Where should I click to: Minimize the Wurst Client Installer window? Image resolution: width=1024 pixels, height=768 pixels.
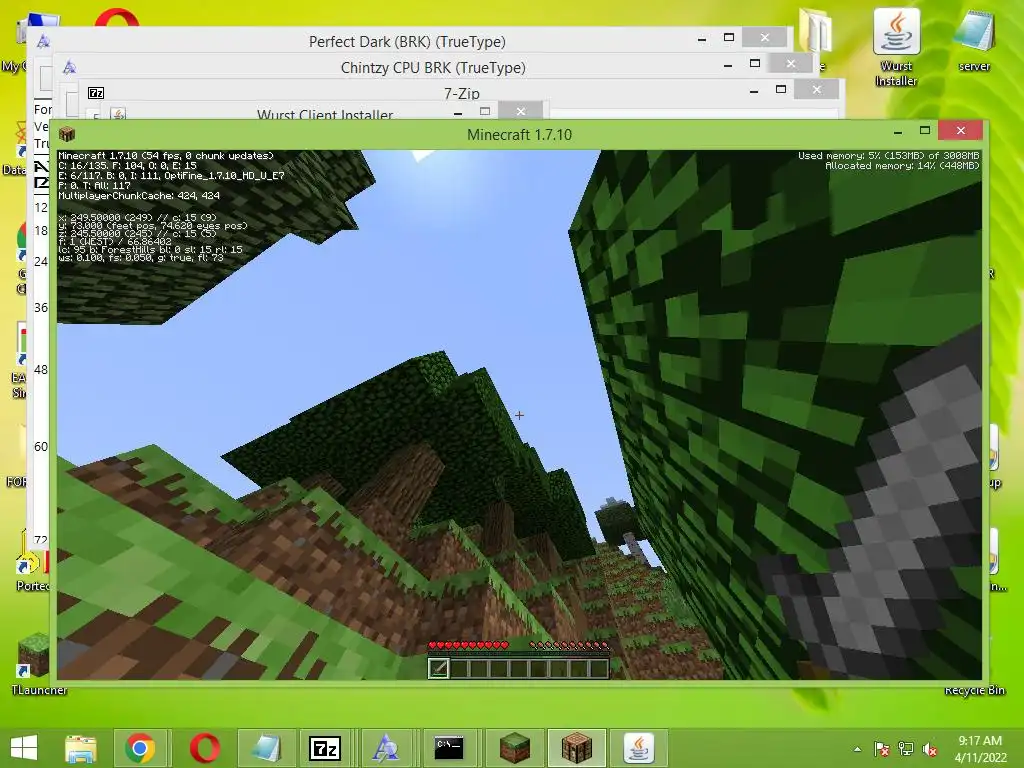[x=458, y=112]
